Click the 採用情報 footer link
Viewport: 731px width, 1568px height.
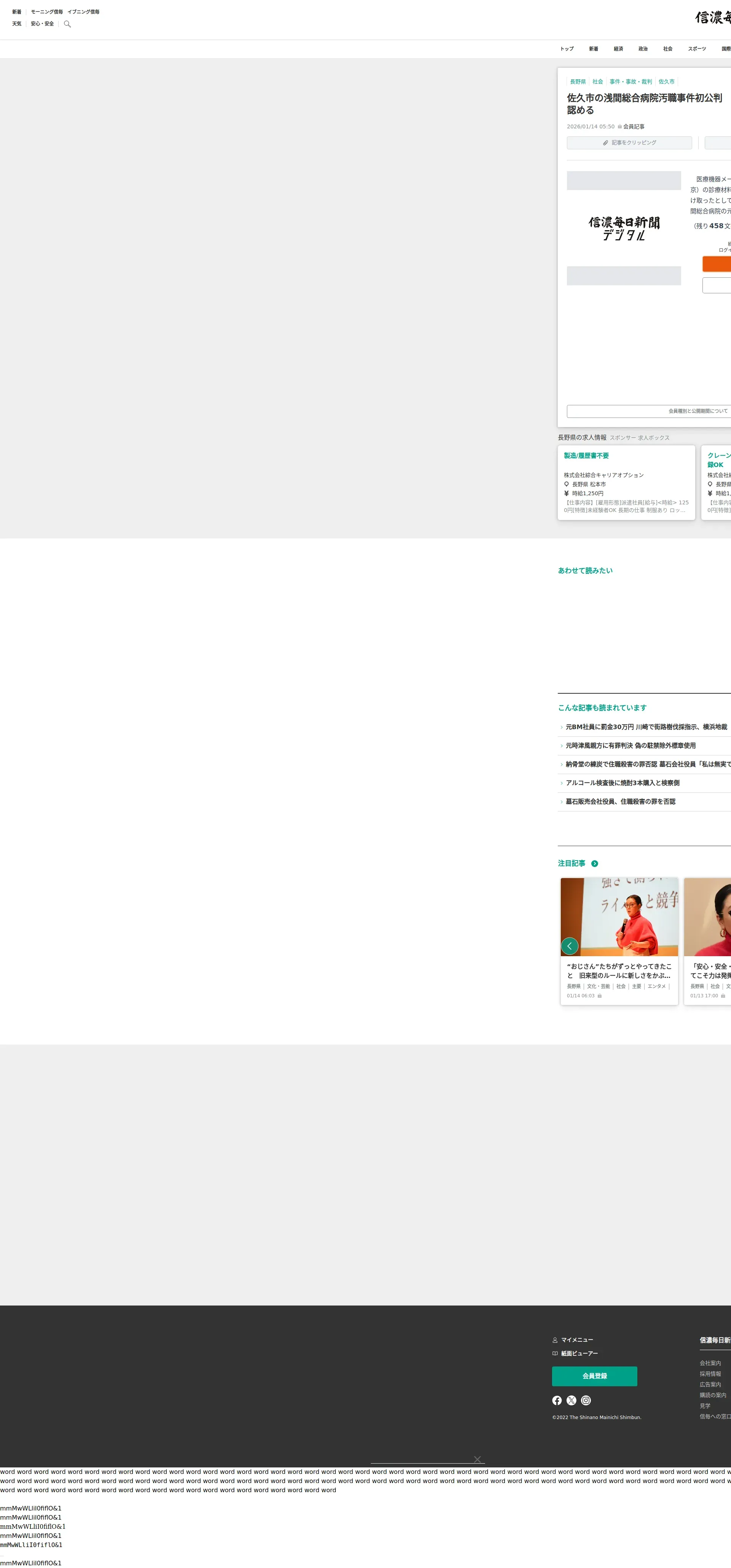coord(710,1374)
